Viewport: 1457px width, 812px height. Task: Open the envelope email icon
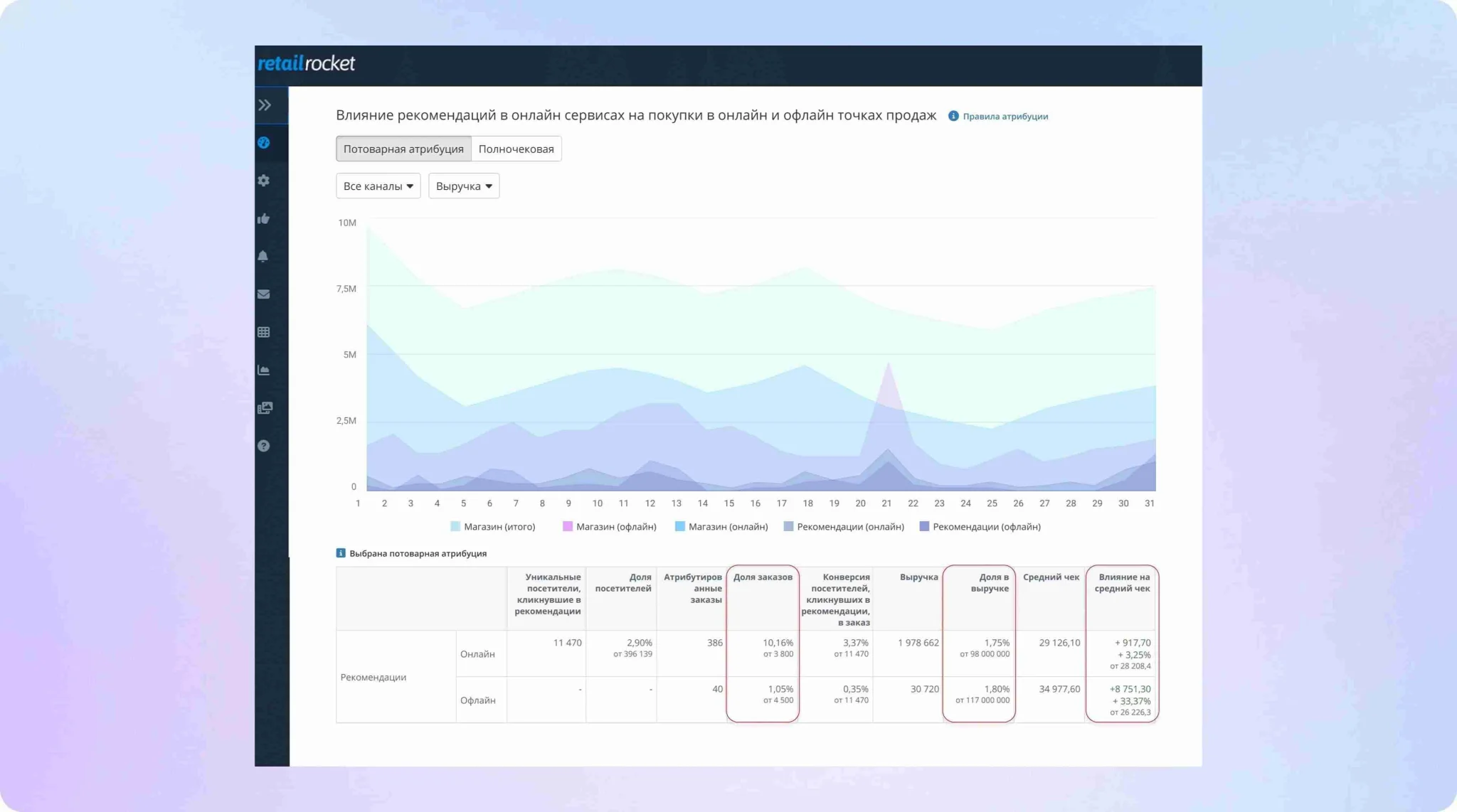point(264,294)
